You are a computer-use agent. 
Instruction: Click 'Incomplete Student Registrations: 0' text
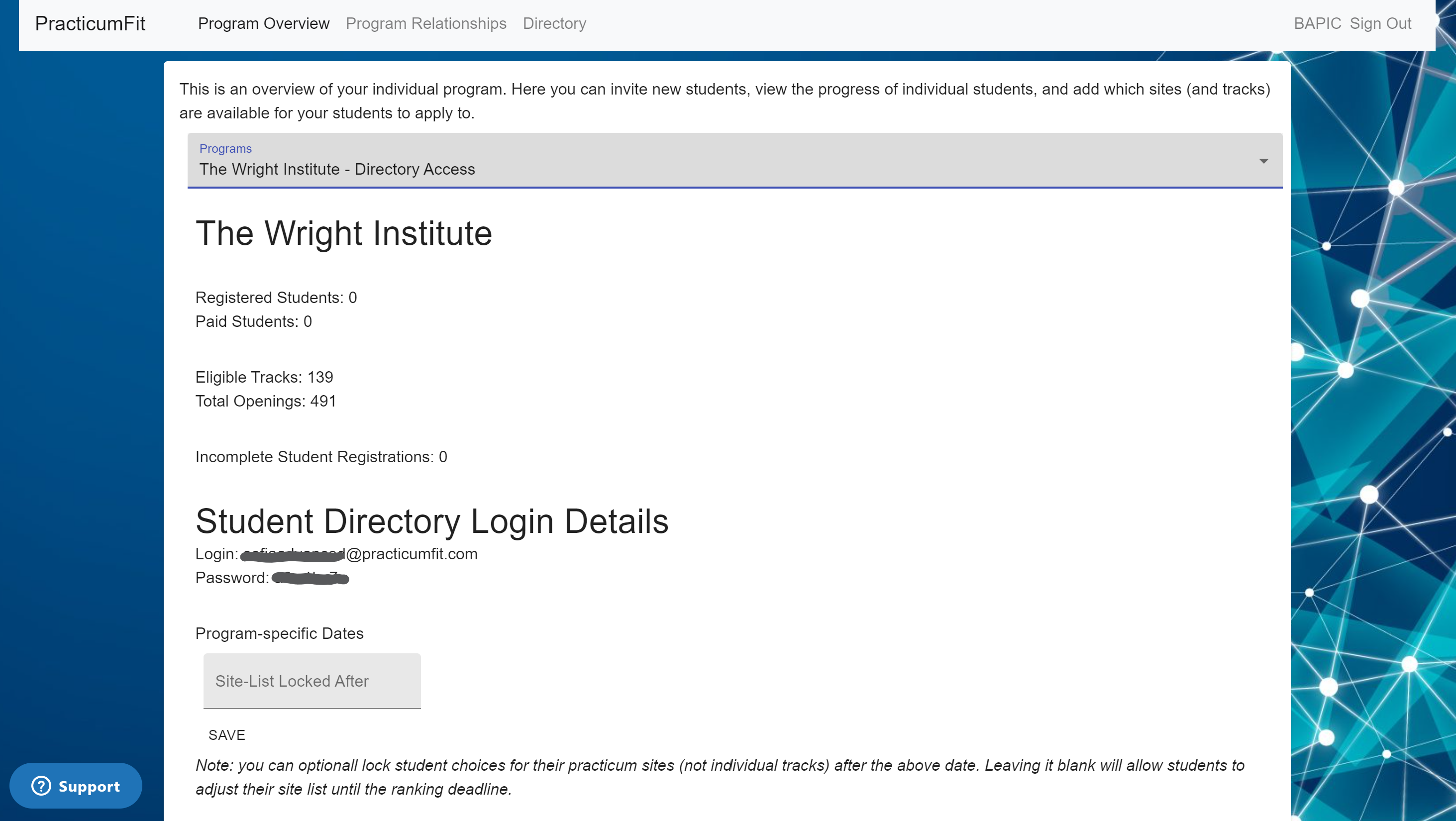(x=321, y=457)
